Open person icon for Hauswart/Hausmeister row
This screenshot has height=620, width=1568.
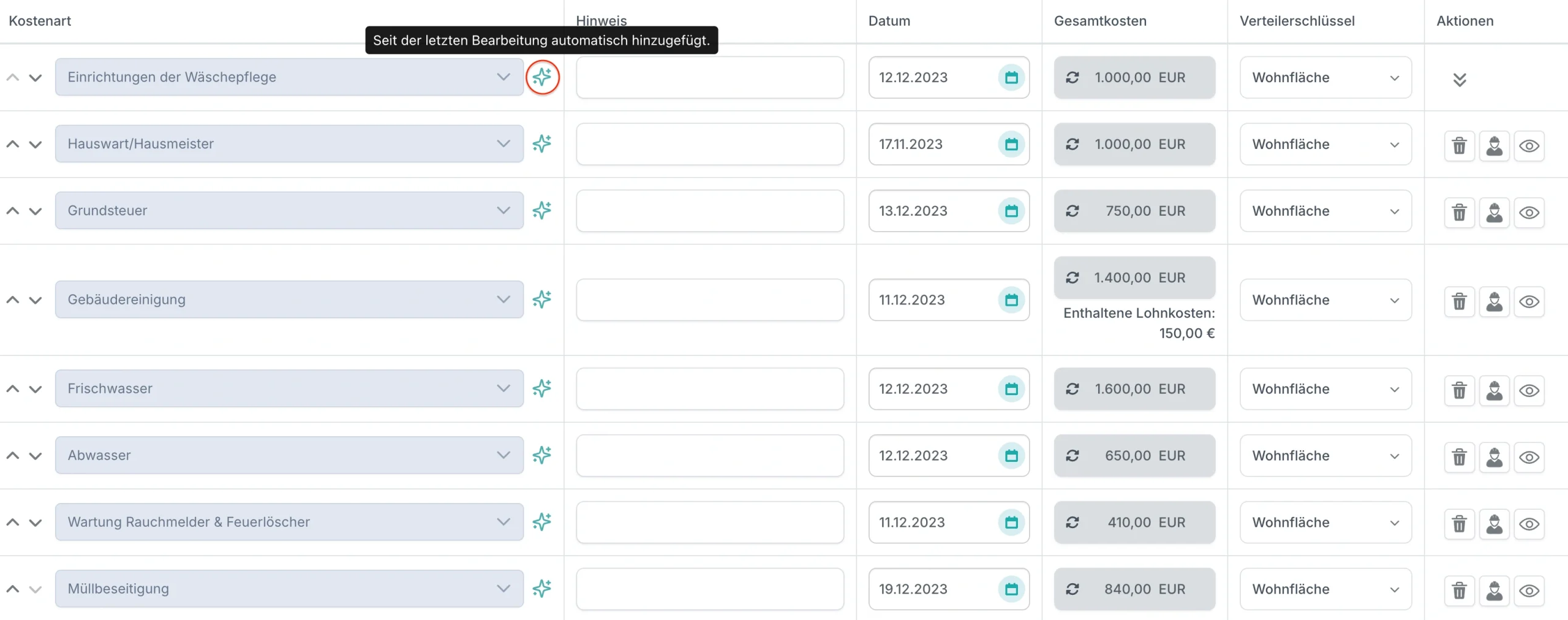click(x=1494, y=146)
